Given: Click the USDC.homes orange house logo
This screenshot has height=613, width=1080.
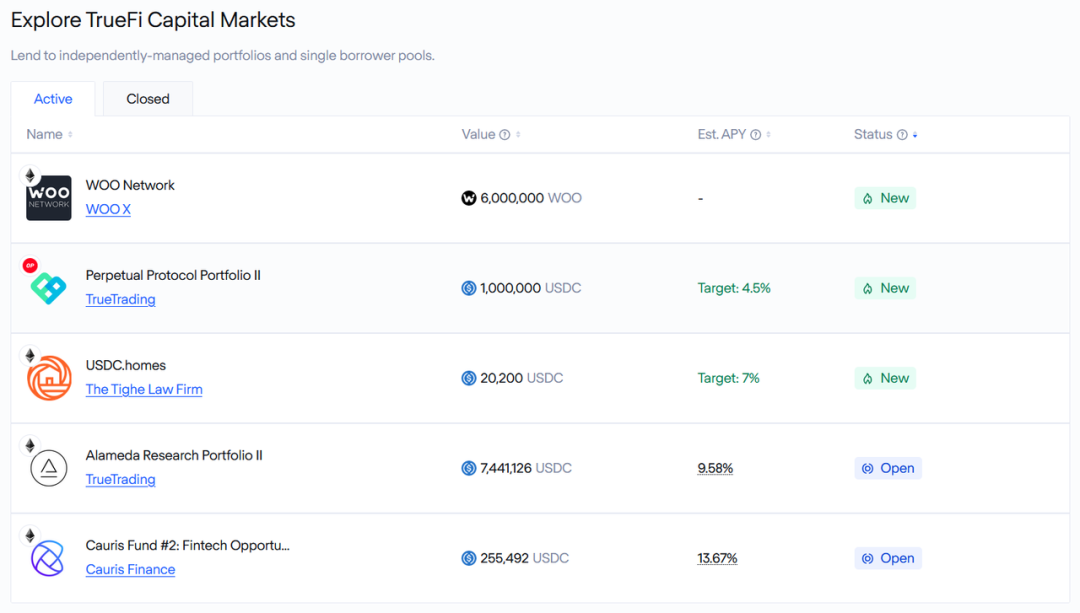Looking at the screenshot, I should (48, 378).
